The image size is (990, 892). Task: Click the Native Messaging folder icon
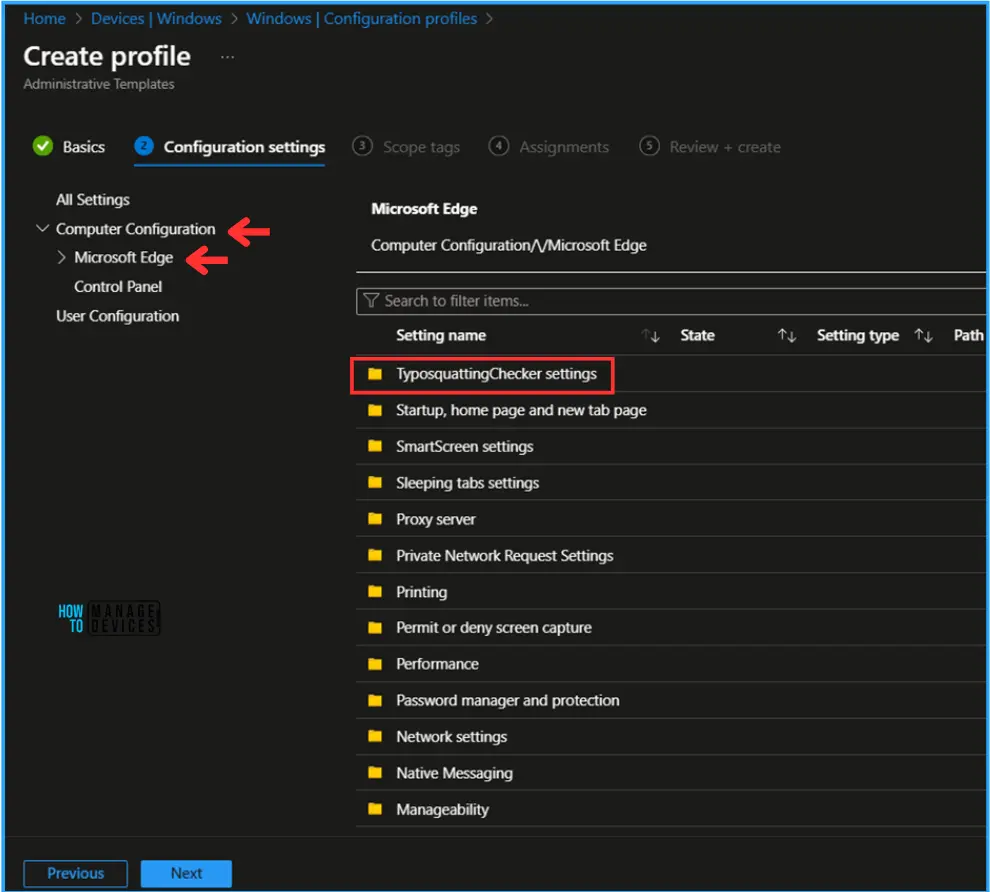click(x=375, y=773)
